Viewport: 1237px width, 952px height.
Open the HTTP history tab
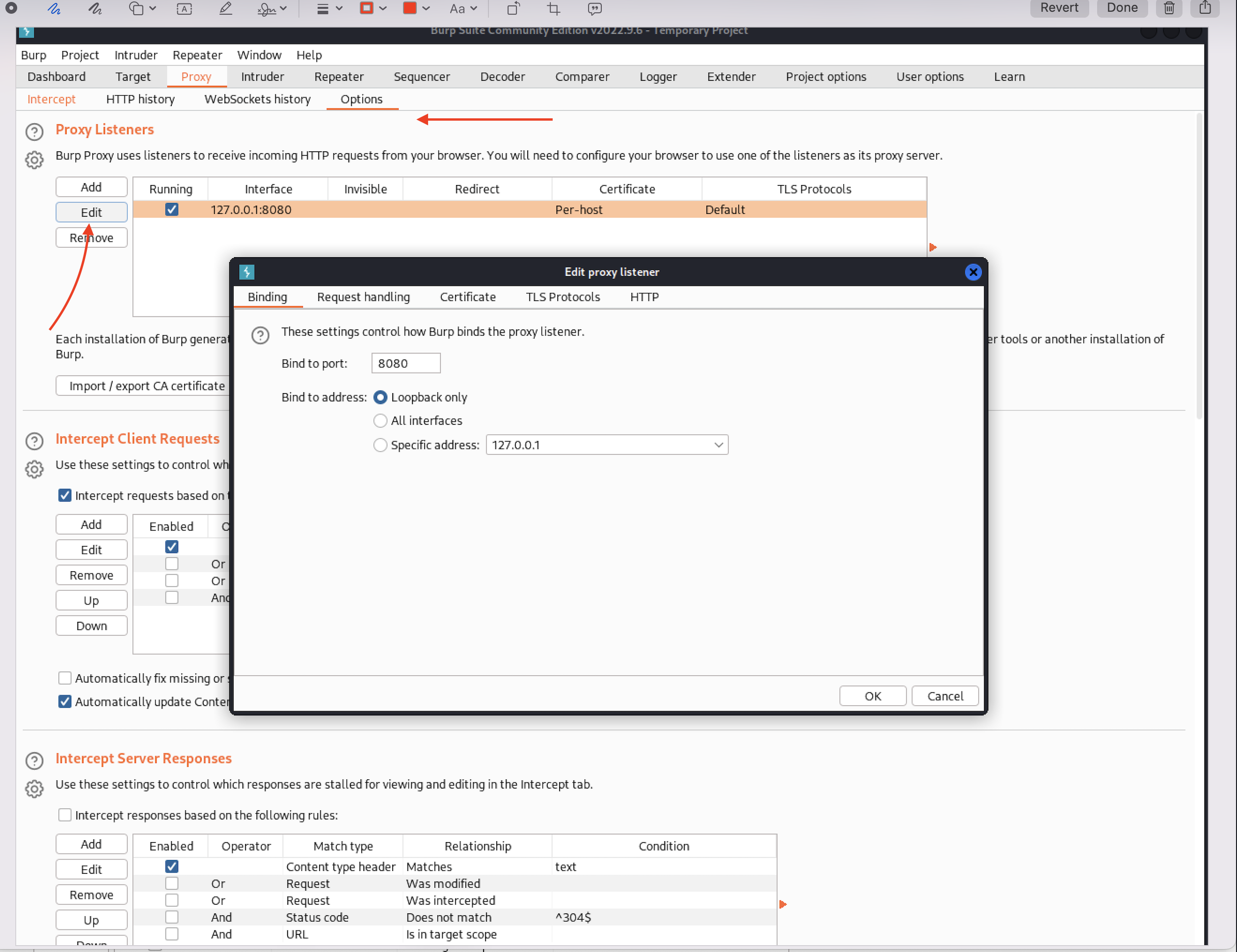pos(140,99)
